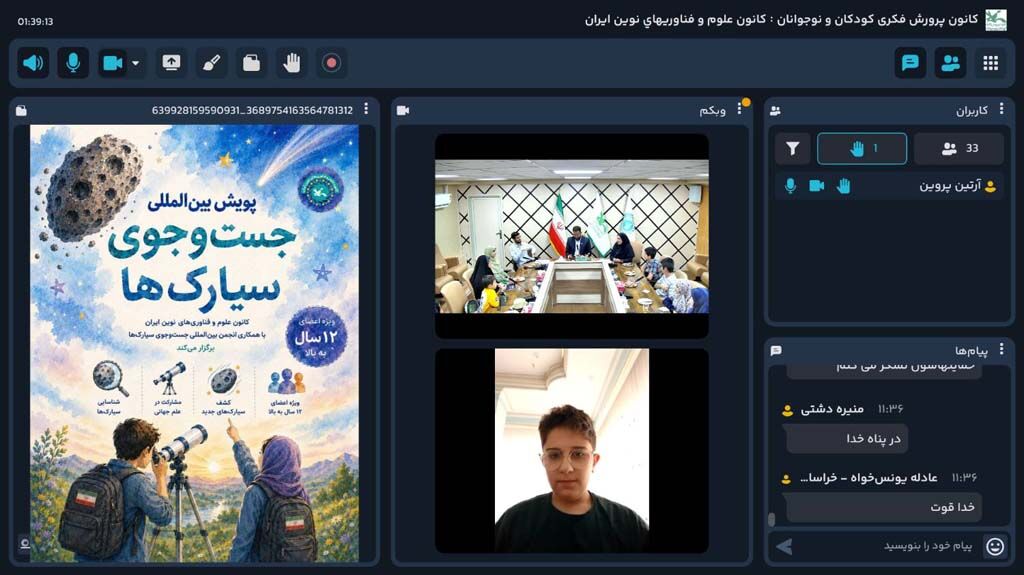Viewport: 1024px width, 575px height.
Task: Toggle the microphone in top toolbar
Action: tap(73, 63)
